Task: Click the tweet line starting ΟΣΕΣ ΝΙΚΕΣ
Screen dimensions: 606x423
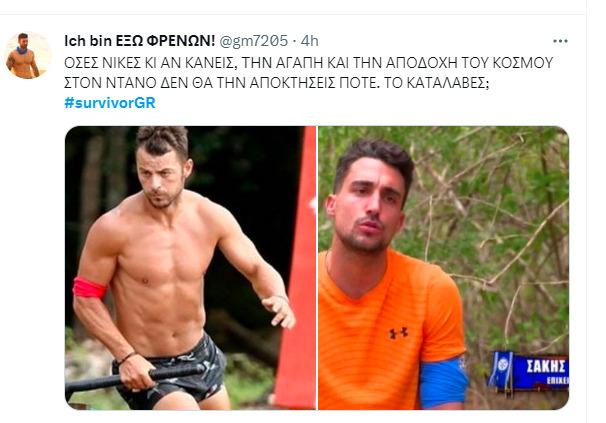Action: 308,63
